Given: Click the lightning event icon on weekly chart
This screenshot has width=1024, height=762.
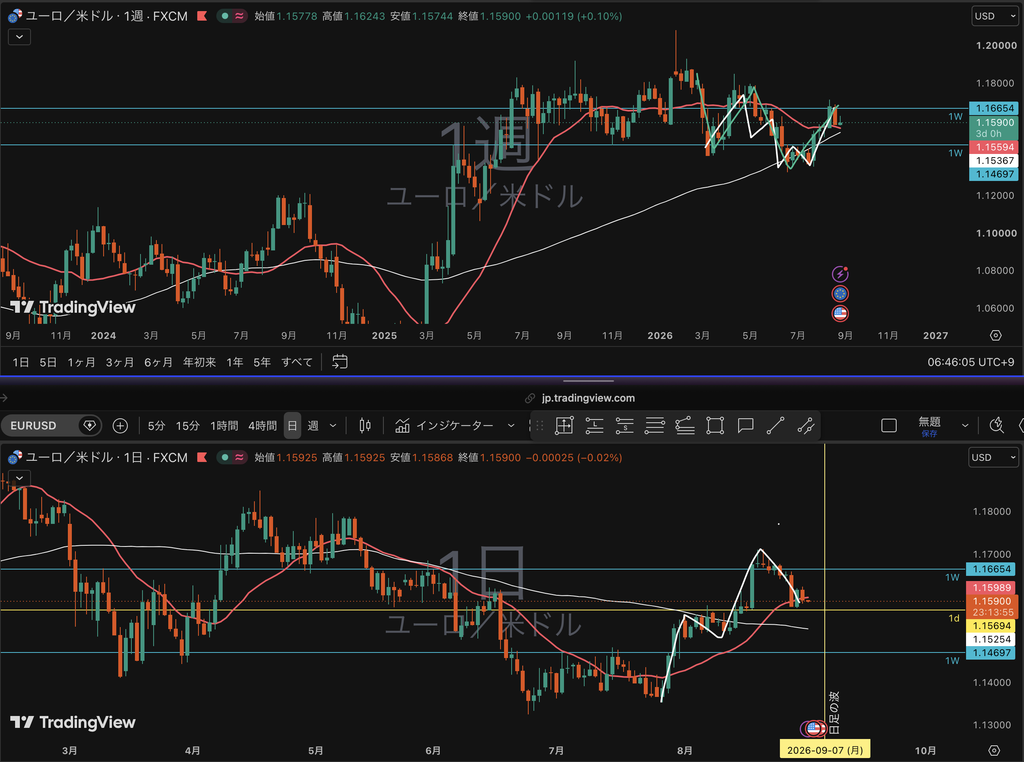Looking at the screenshot, I should 840,274.
